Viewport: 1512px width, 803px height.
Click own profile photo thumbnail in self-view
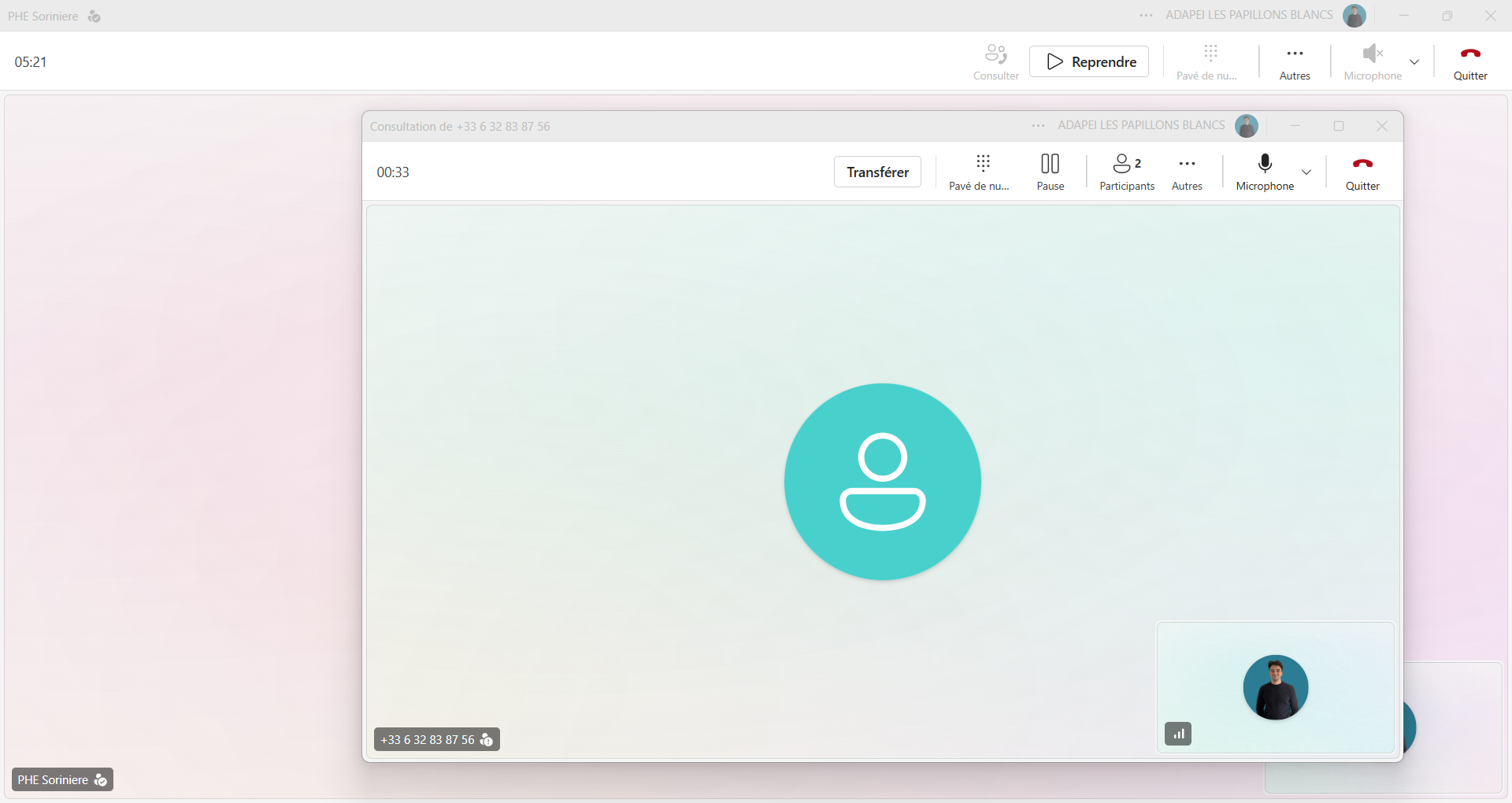point(1276,687)
